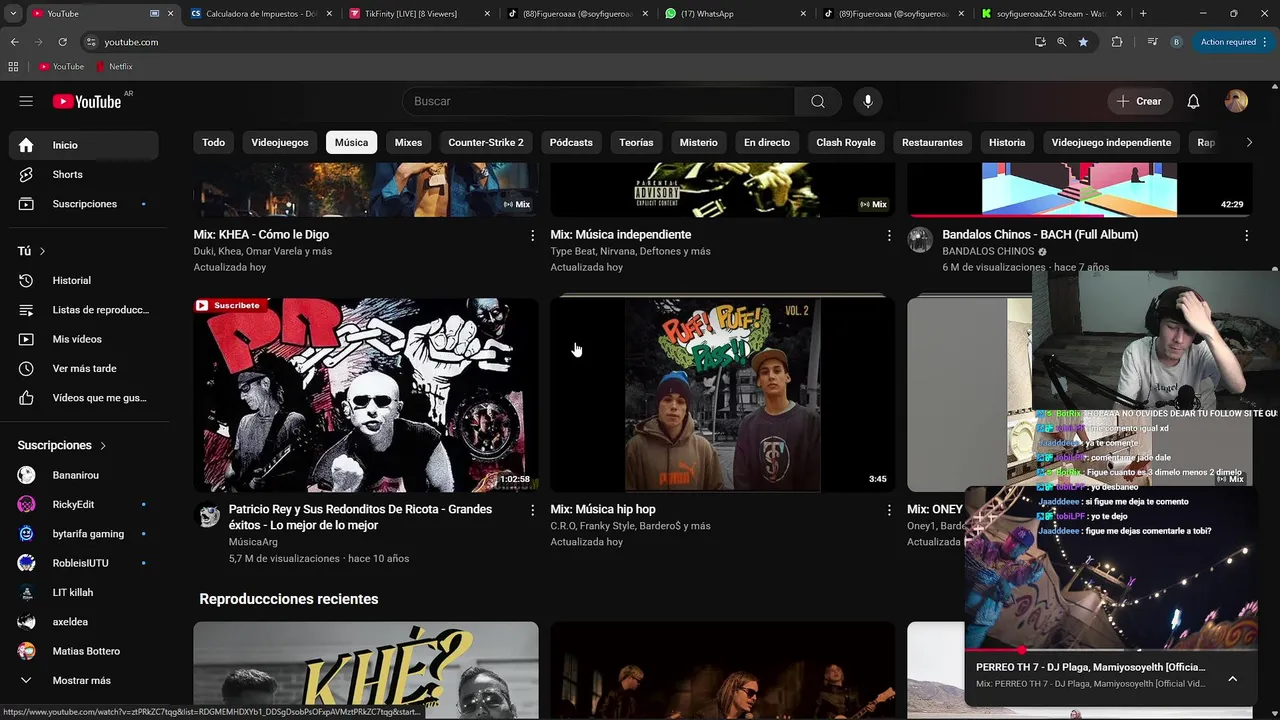
Task: Open Bananirou subscription channel
Action: (84, 475)
